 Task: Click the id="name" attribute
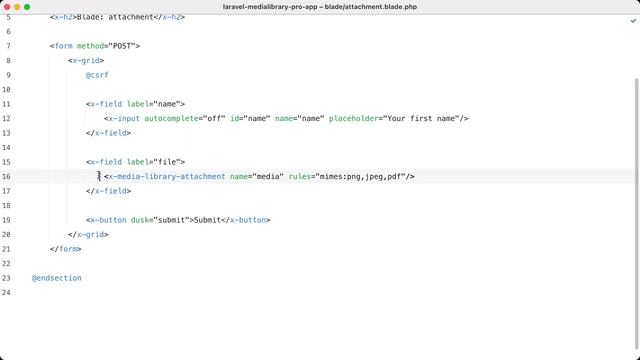(250, 118)
